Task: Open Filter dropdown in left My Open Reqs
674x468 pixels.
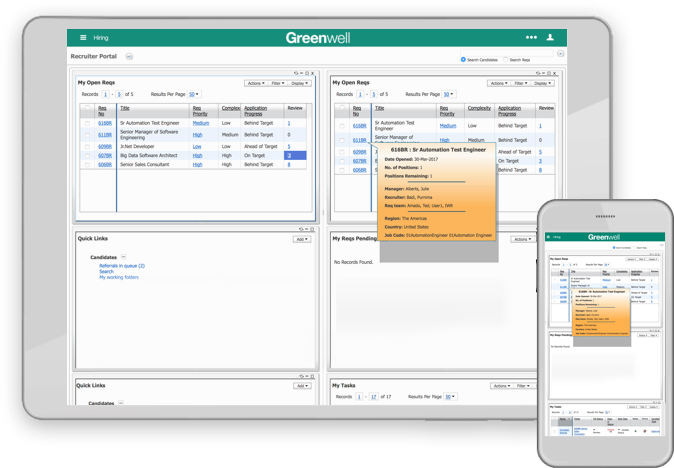Action: [278, 83]
